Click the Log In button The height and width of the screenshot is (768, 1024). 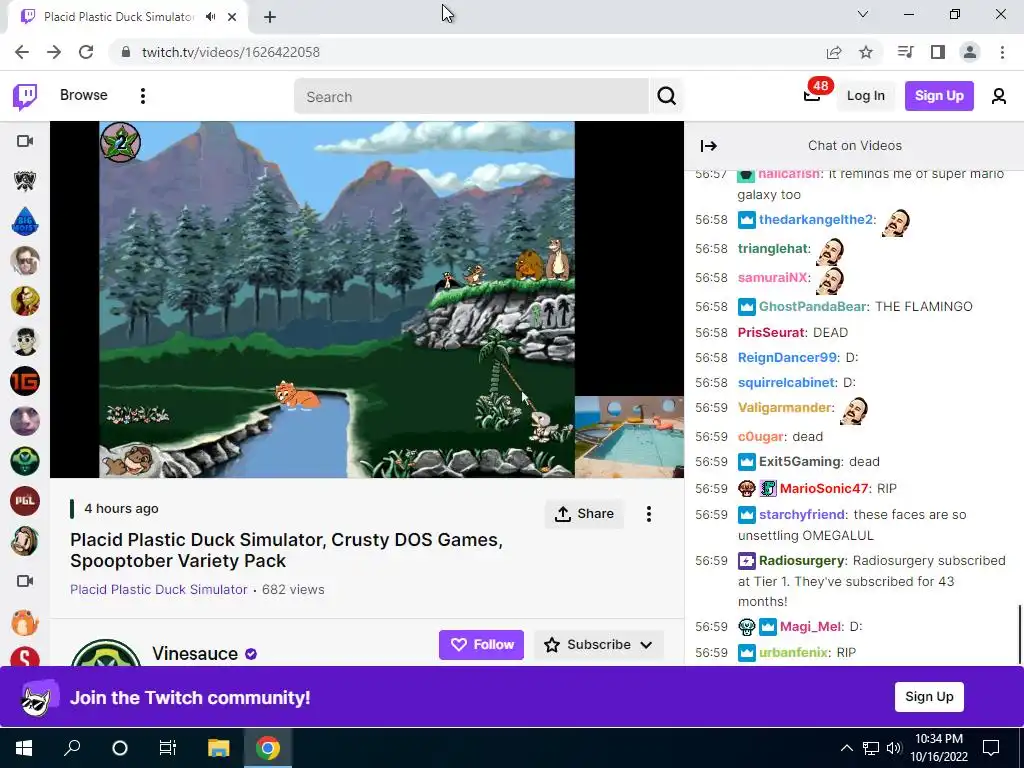(x=865, y=96)
